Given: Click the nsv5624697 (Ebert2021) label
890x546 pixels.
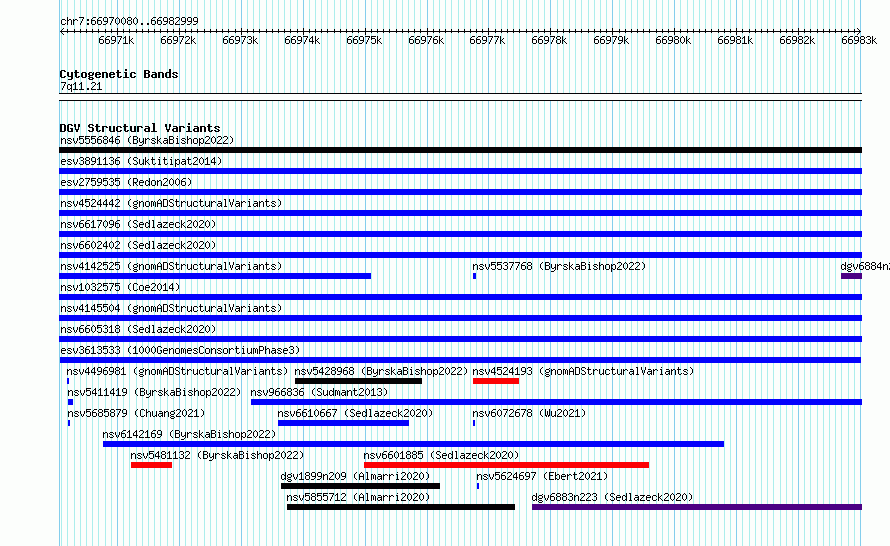Looking at the screenshot, I should (542, 476).
